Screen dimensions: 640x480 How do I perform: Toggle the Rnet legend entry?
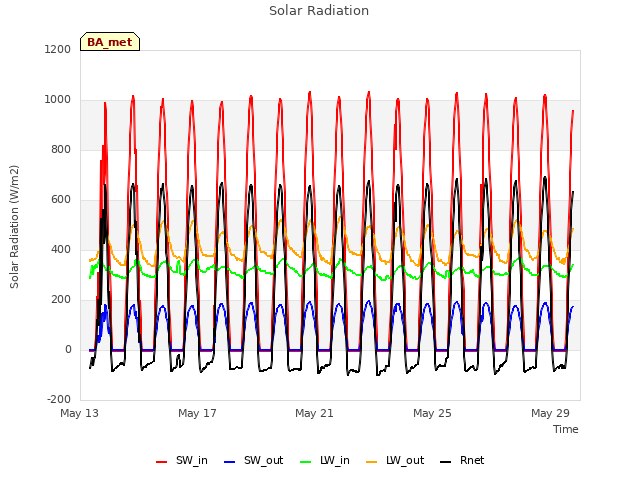pyautogui.click(x=462, y=461)
